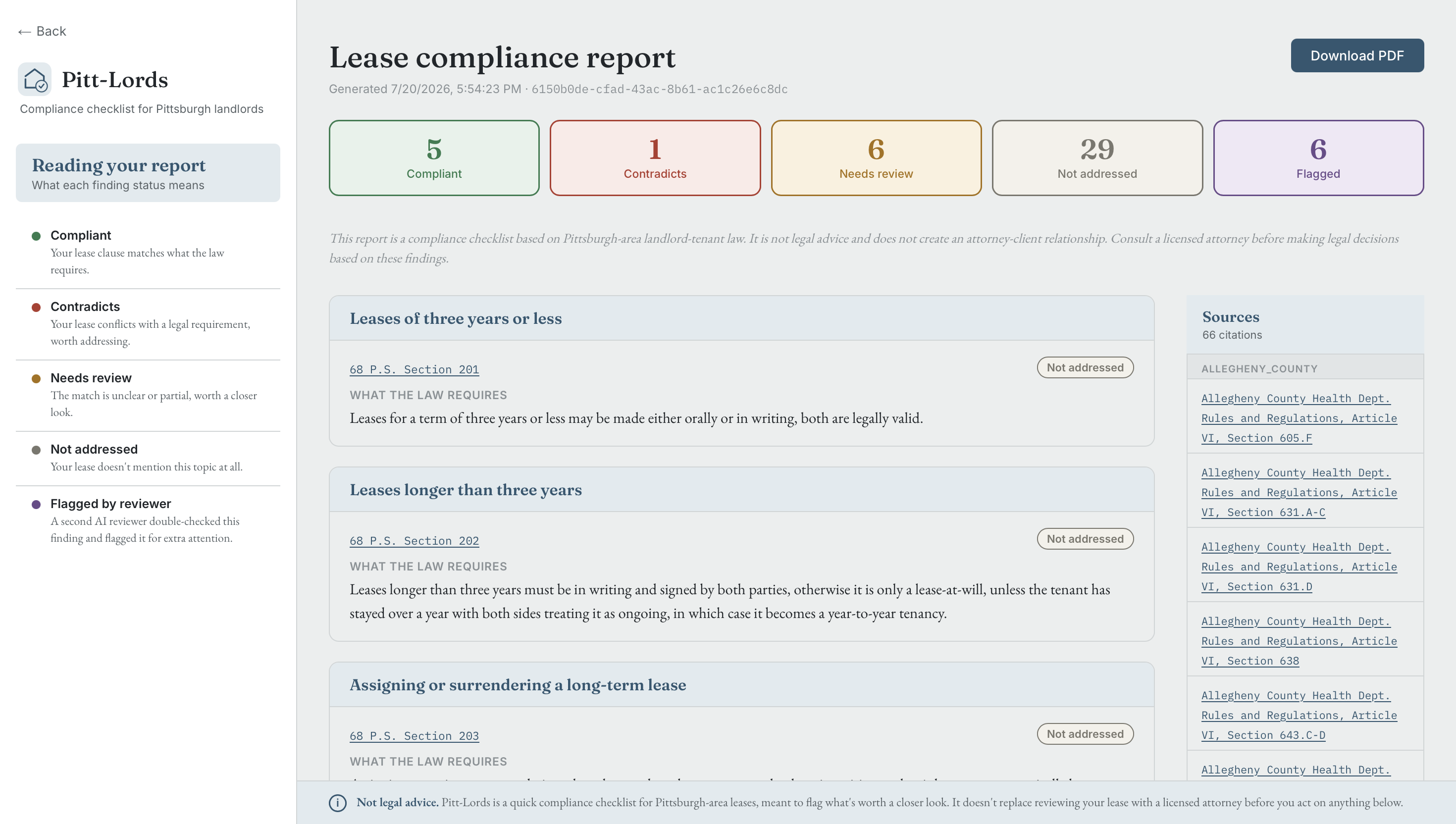Open Allegheny County Section 631.A-C source link

[1299, 492]
